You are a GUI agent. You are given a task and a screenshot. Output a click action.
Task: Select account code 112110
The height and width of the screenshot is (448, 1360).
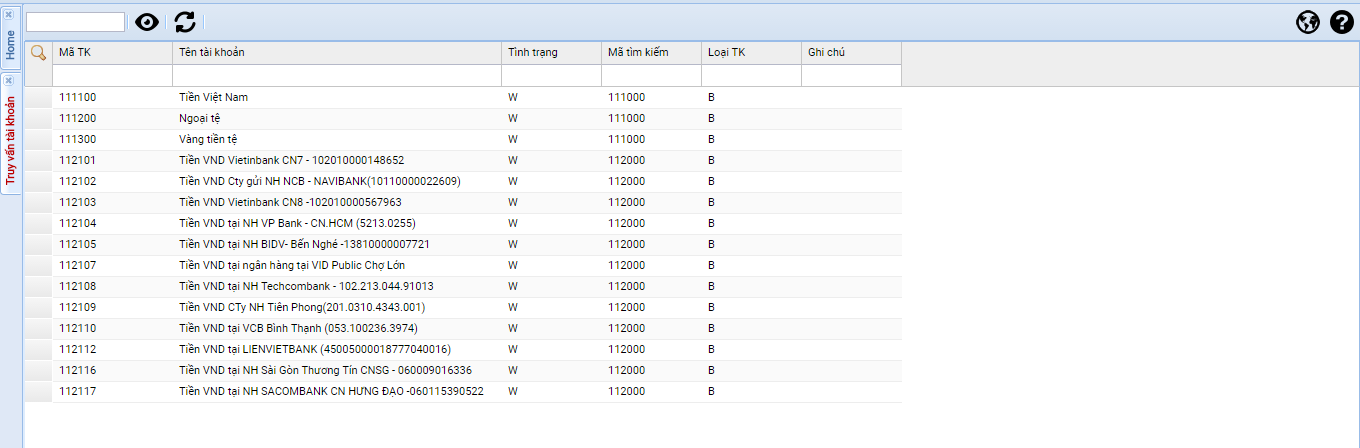click(78, 328)
